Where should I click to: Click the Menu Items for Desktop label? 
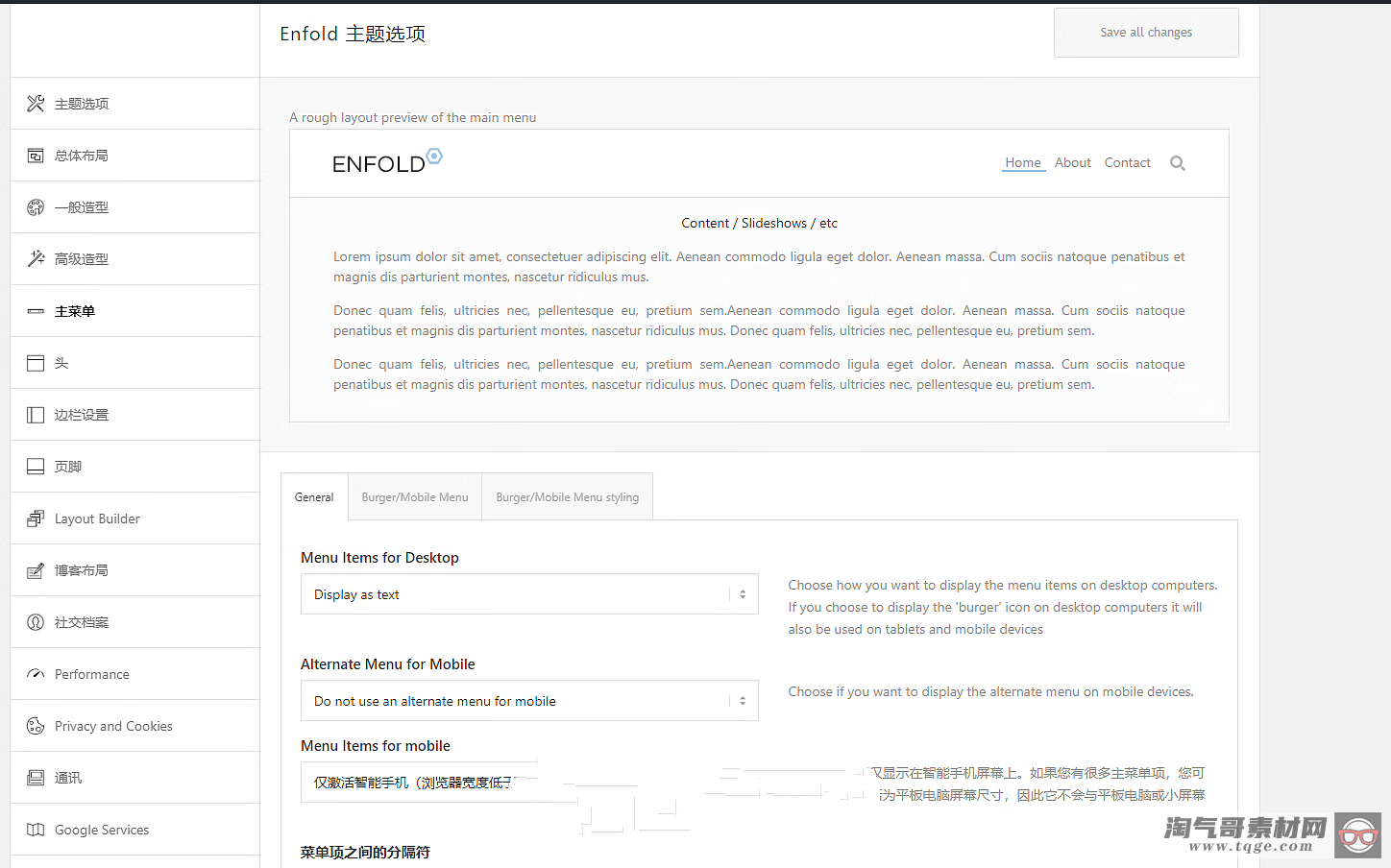(379, 558)
